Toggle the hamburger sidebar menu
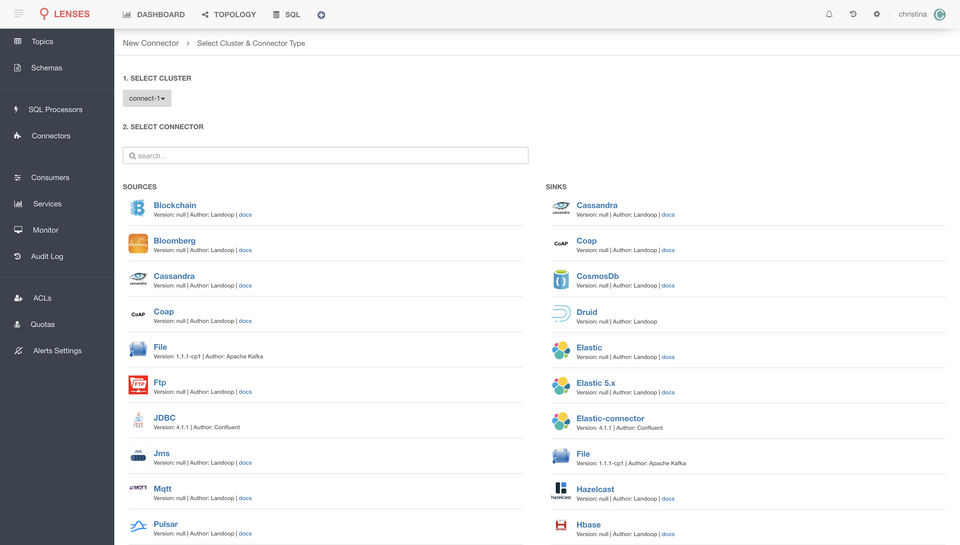 tap(19, 13)
